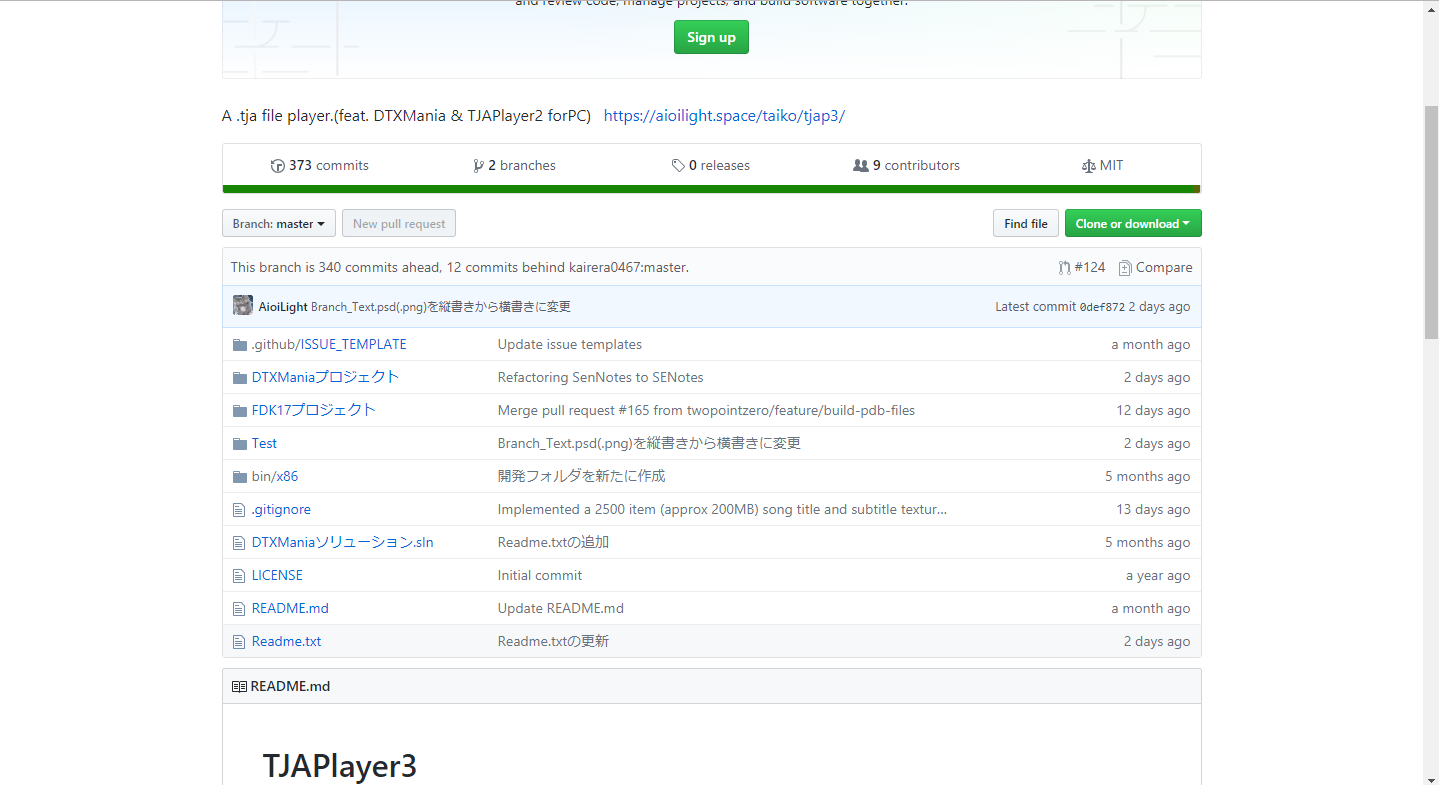
Task: Click the FDK17プロジェクト folder icon
Action: 240,411
